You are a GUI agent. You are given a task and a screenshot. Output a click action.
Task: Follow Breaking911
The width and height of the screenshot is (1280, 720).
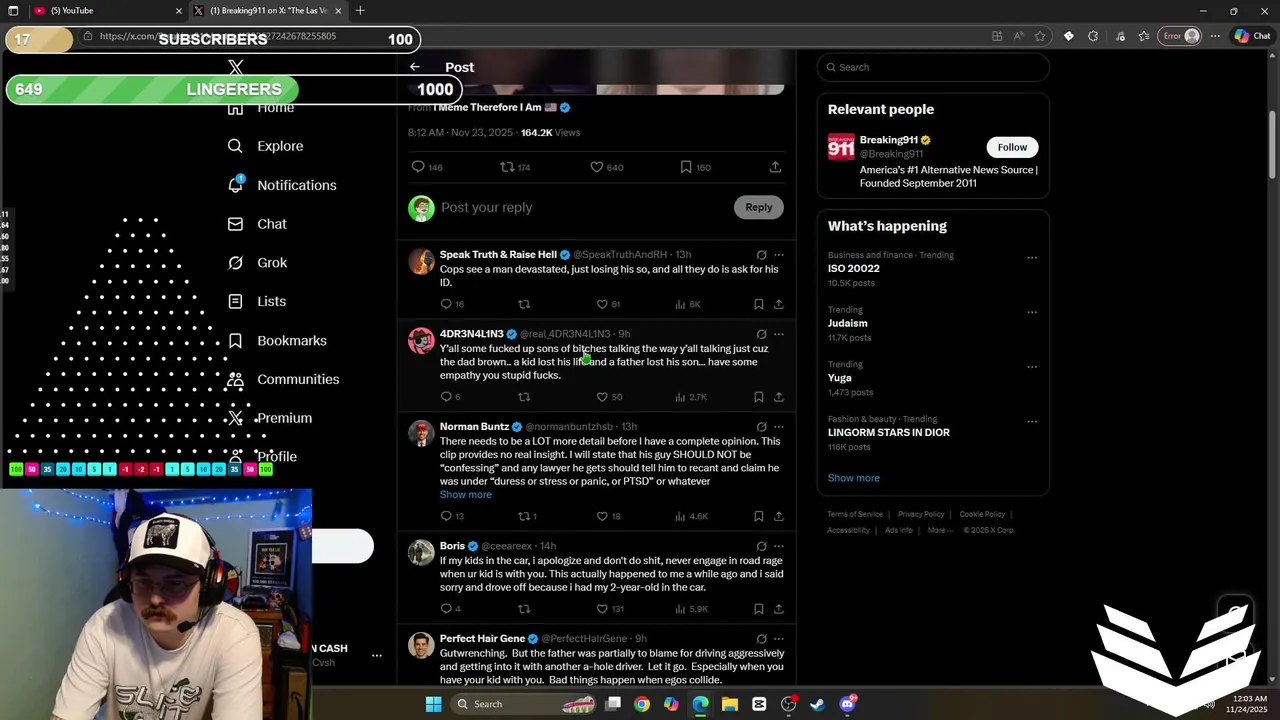point(1012,147)
